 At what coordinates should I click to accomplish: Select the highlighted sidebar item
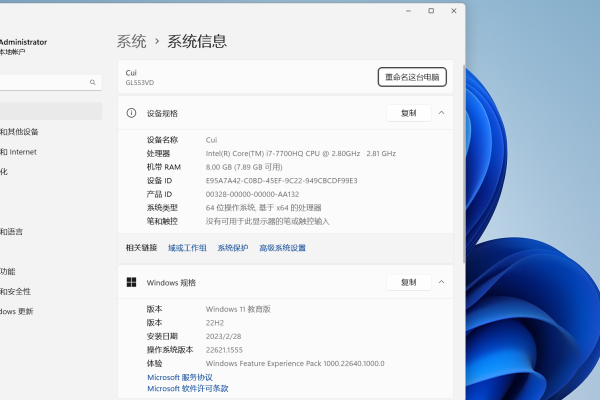click(50, 111)
